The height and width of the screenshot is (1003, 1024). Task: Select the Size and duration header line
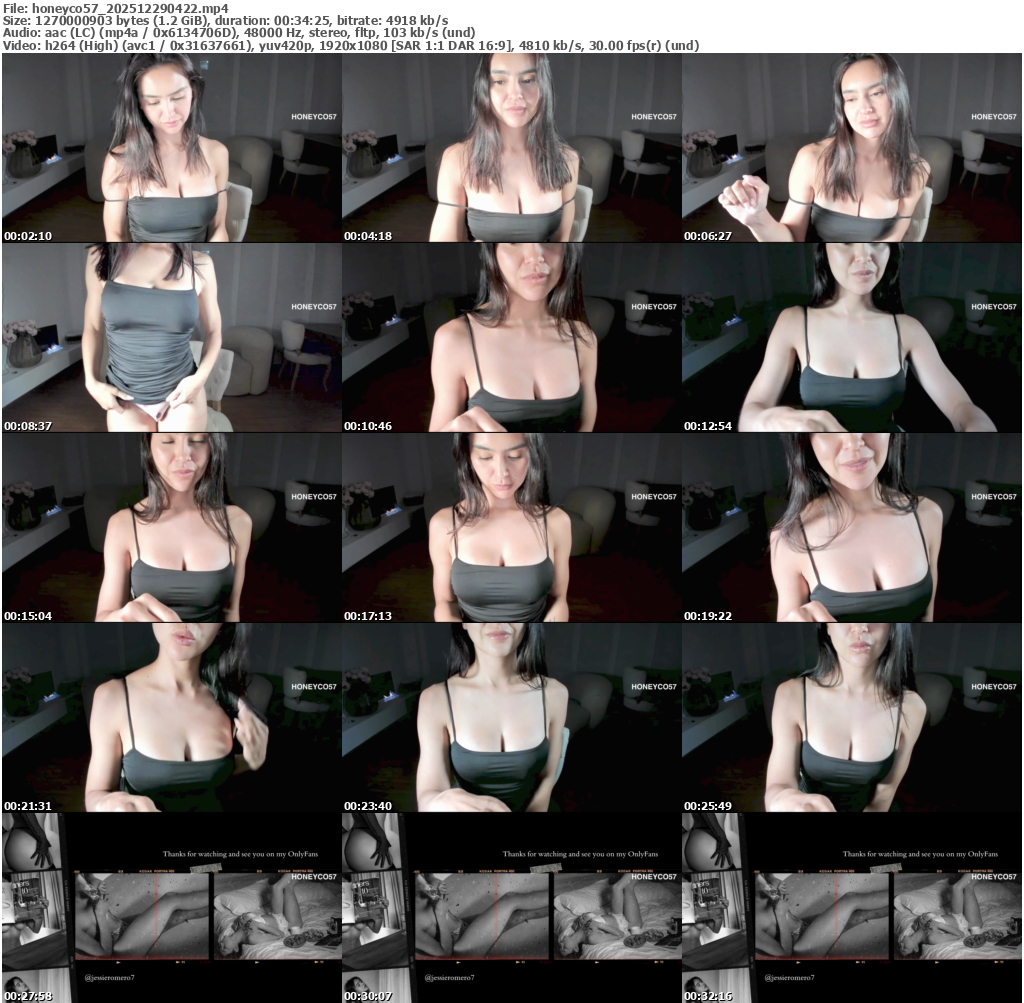tap(225, 20)
